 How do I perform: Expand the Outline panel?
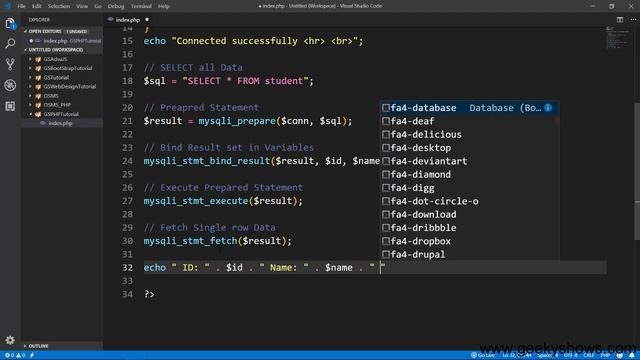coord(62,346)
